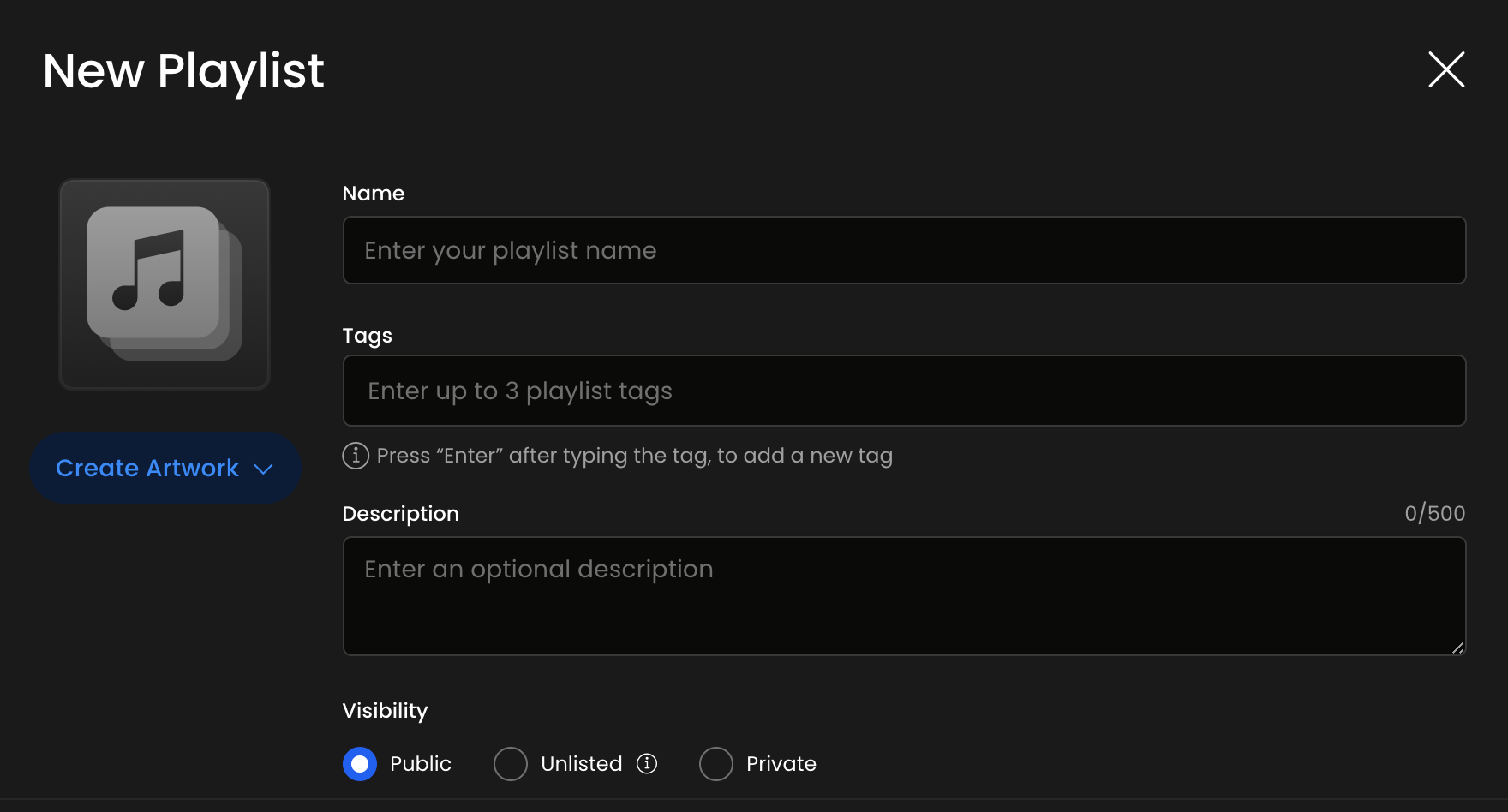Click the field for entering playlist tags
The height and width of the screenshot is (812, 1508).
click(x=904, y=391)
